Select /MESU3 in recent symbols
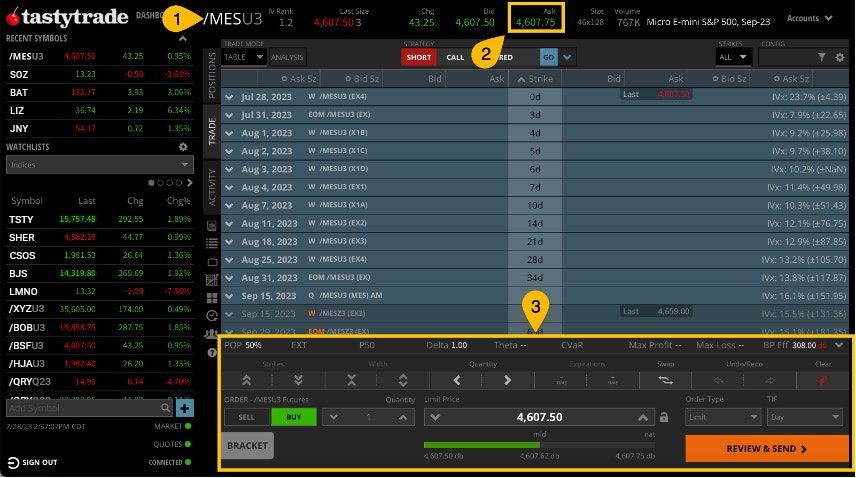The height and width of the screenshot is (478, 856). pyautogui.click(x=99, y=56)
